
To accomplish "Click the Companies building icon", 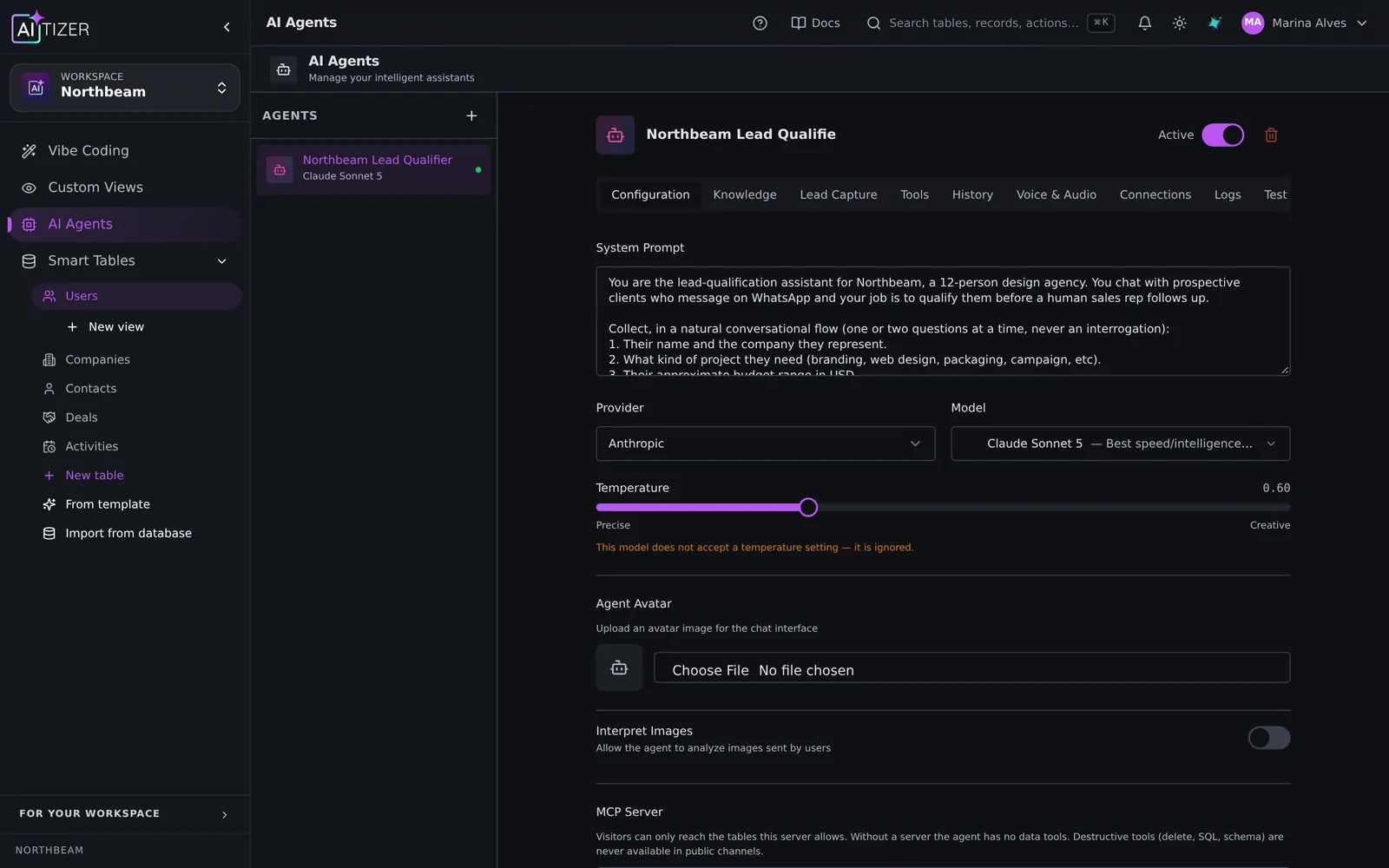I will [49, 359].
